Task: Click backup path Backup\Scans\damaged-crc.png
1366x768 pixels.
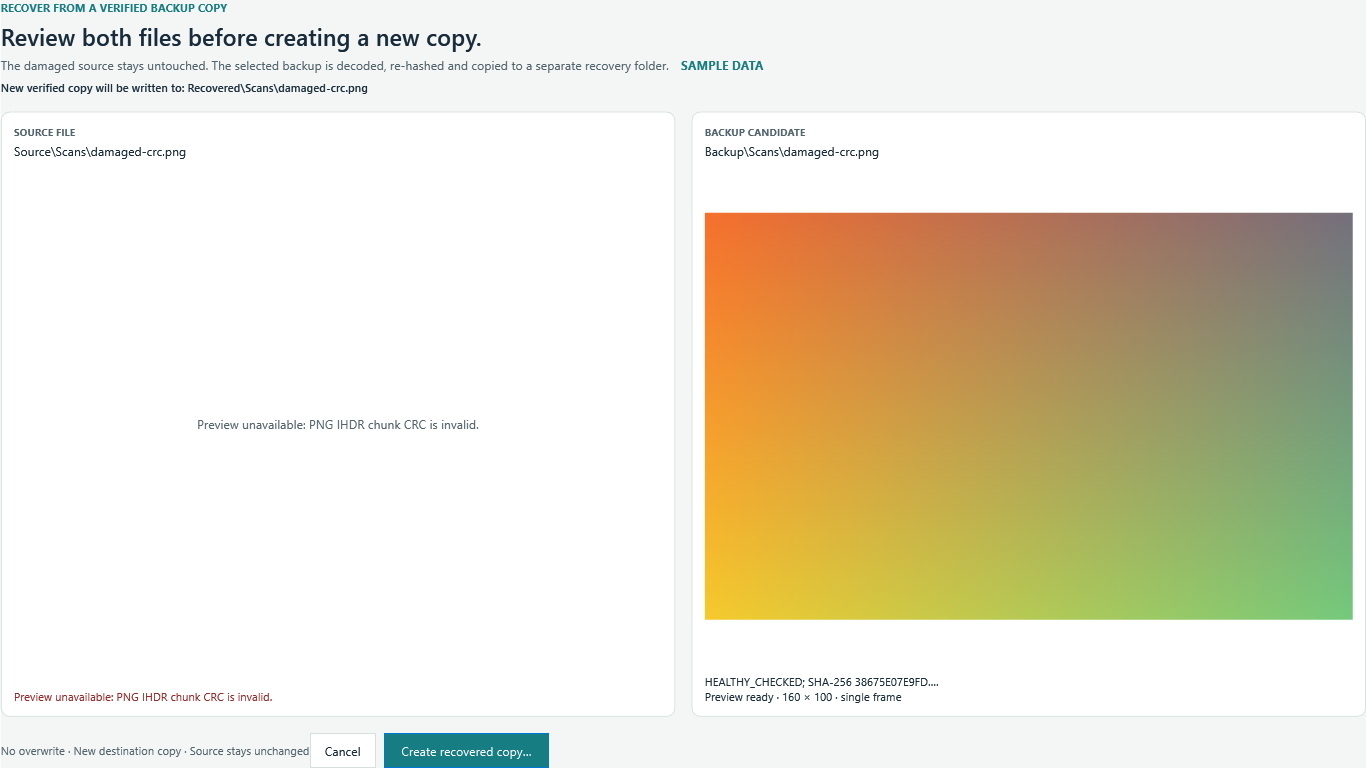Action: pos(792,152)
